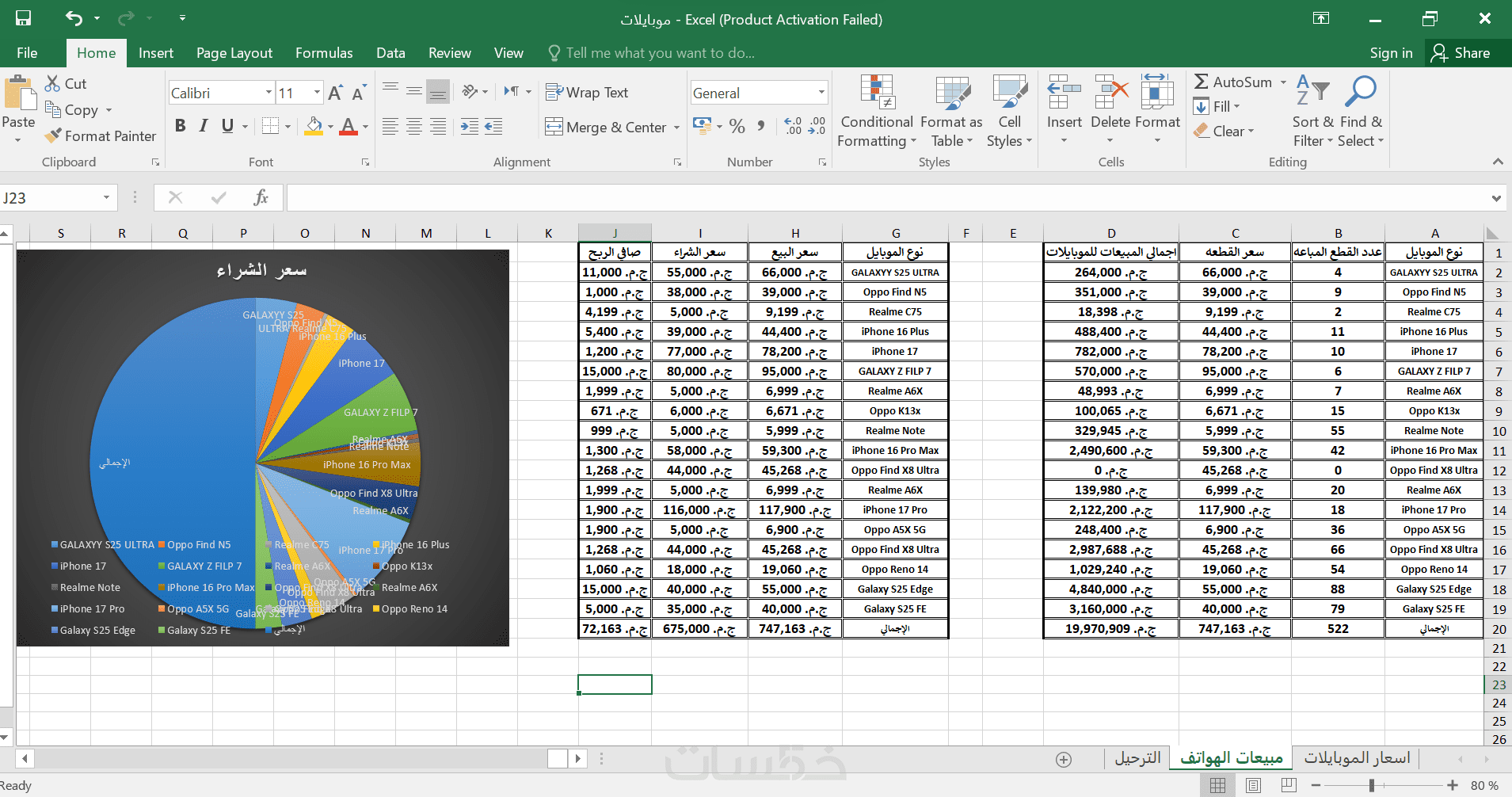Image resolution: width=1512 pixels, height=797 pixels.
Task: Toggle Bold formatting
Action: pyautogui.click(x=181, y=126)
